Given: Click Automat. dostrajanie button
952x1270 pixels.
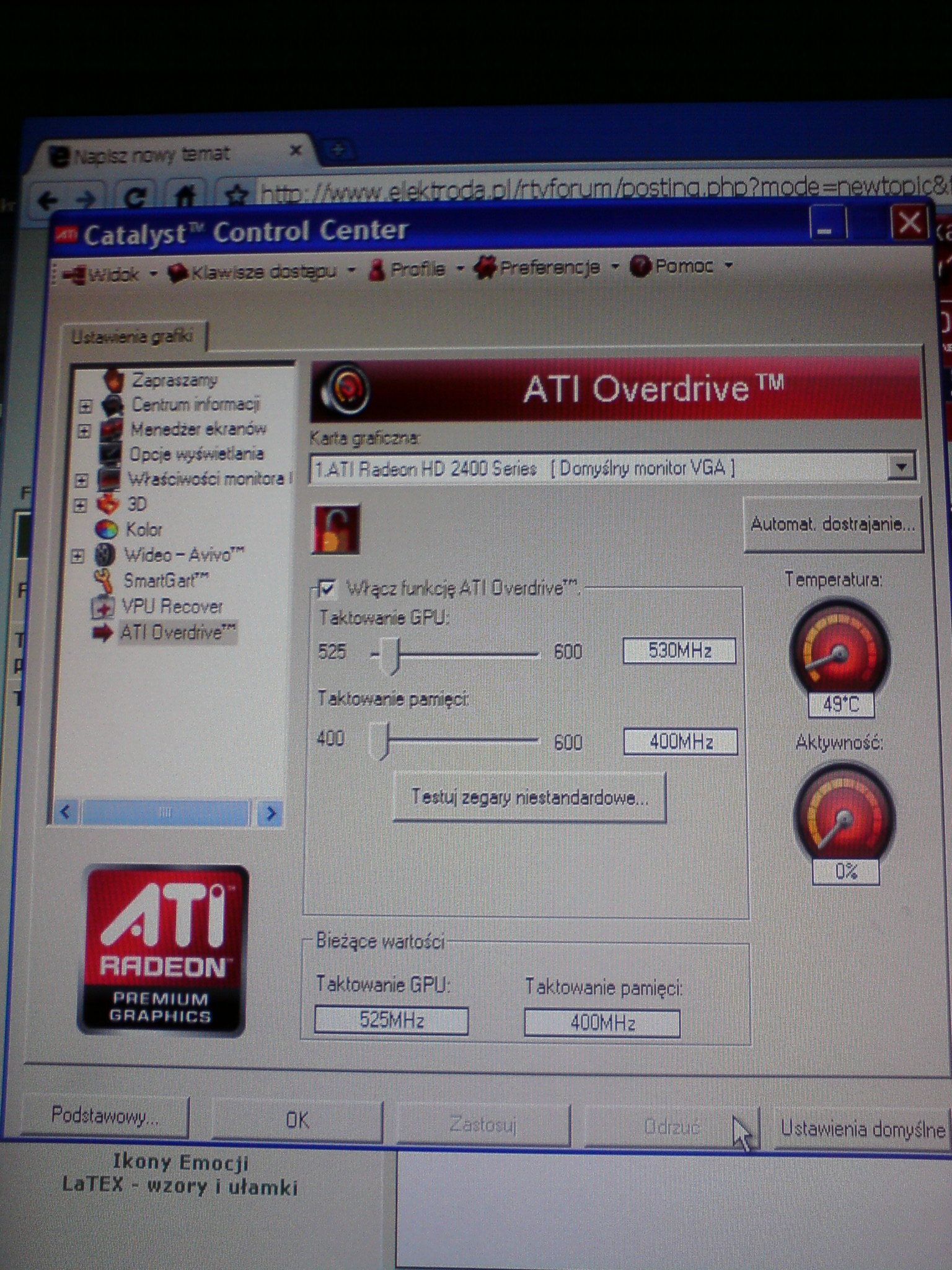Looking at the screenshot, I should (x=833, y=525).
